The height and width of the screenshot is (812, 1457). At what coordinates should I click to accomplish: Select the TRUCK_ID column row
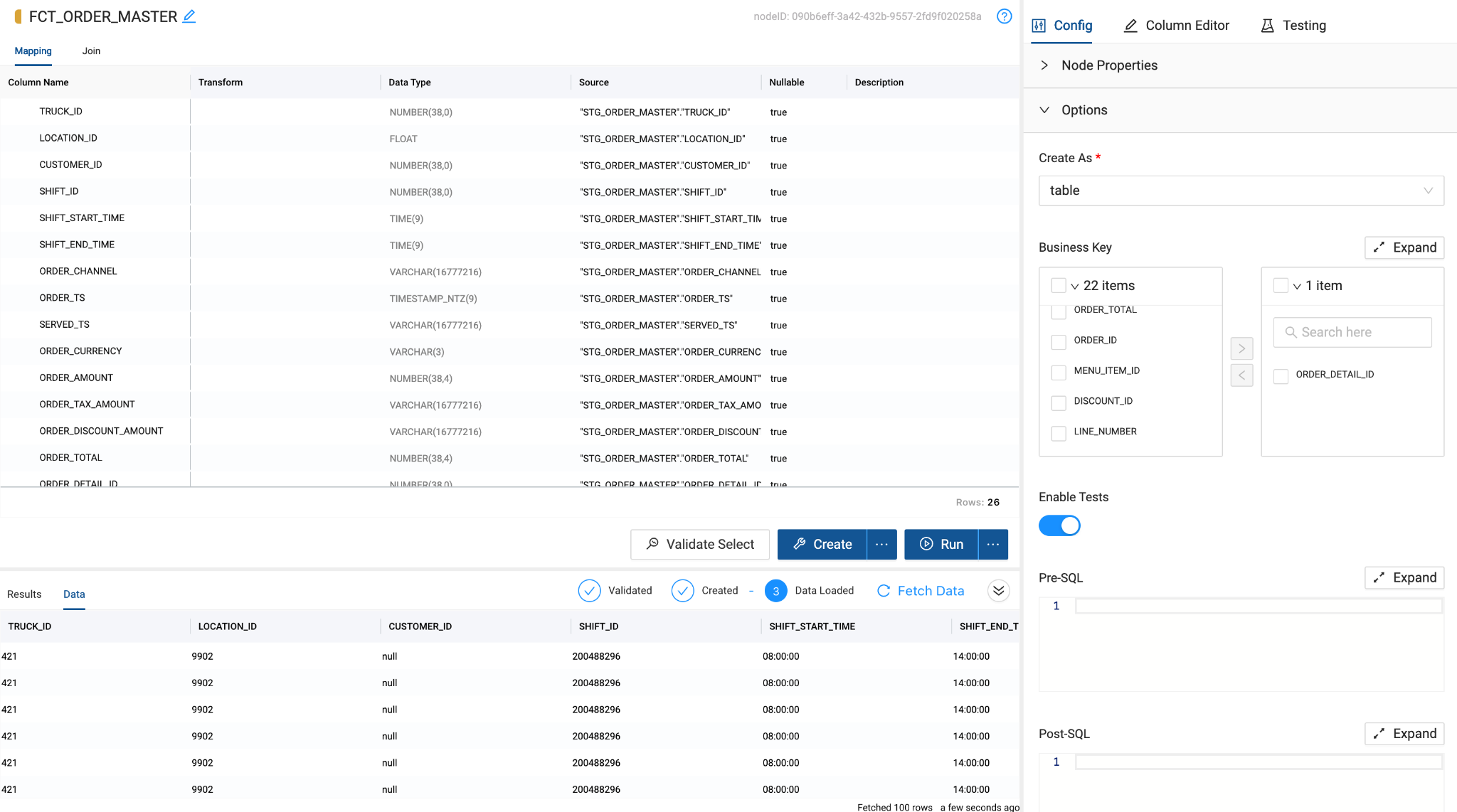click(509, 112)
